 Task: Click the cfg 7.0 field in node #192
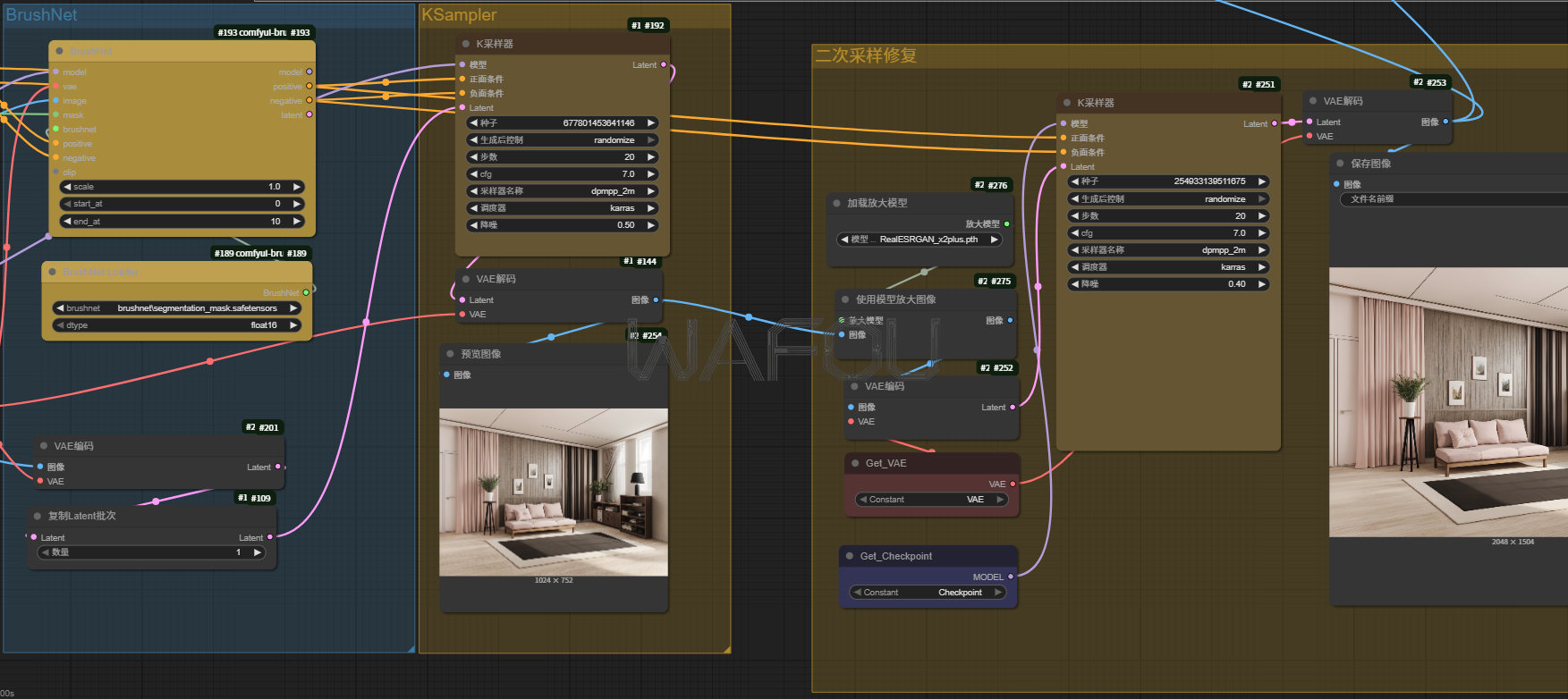[563, 174]
